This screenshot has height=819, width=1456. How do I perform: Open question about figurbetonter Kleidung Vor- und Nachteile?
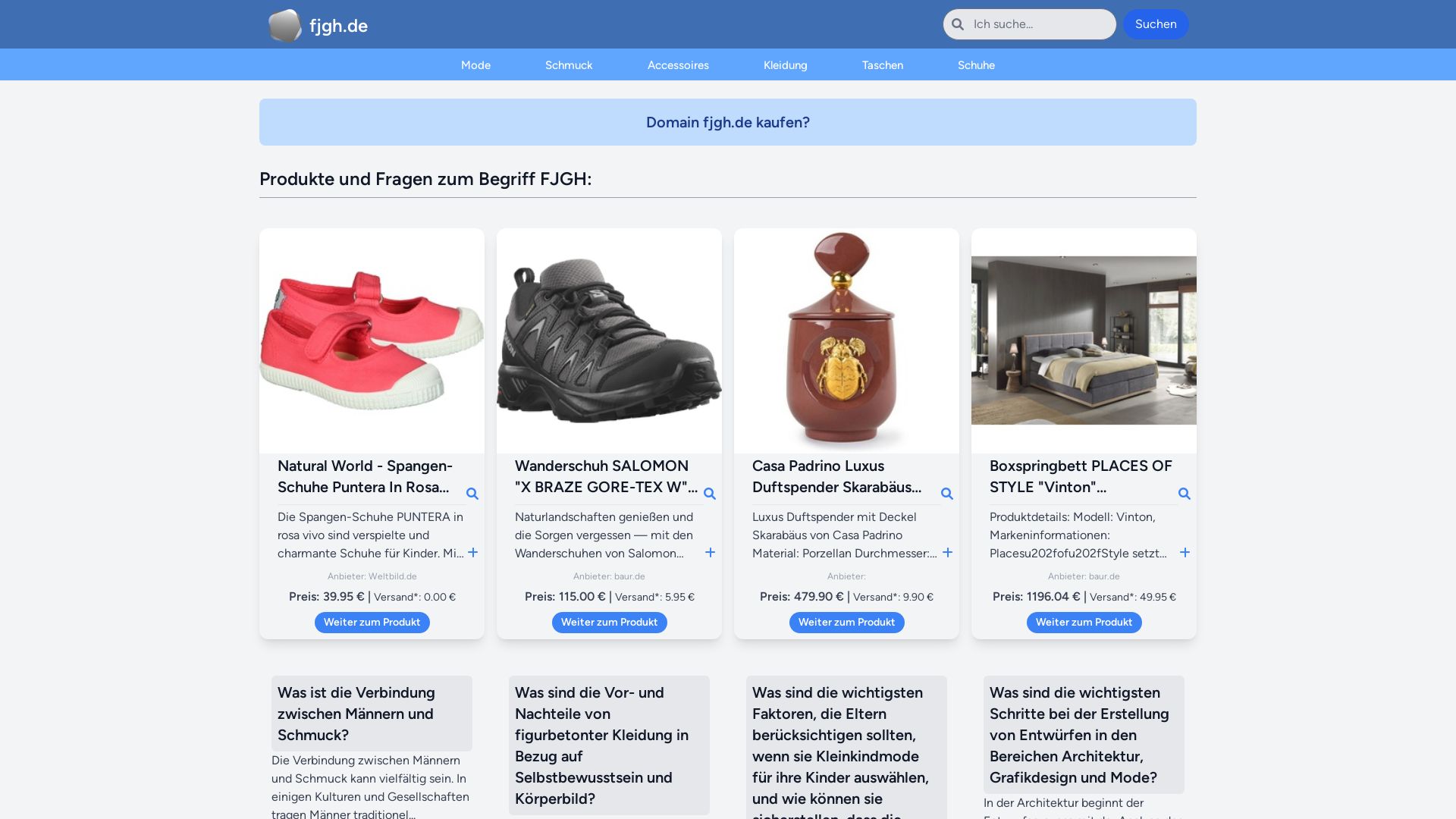(x=609, y=745)
